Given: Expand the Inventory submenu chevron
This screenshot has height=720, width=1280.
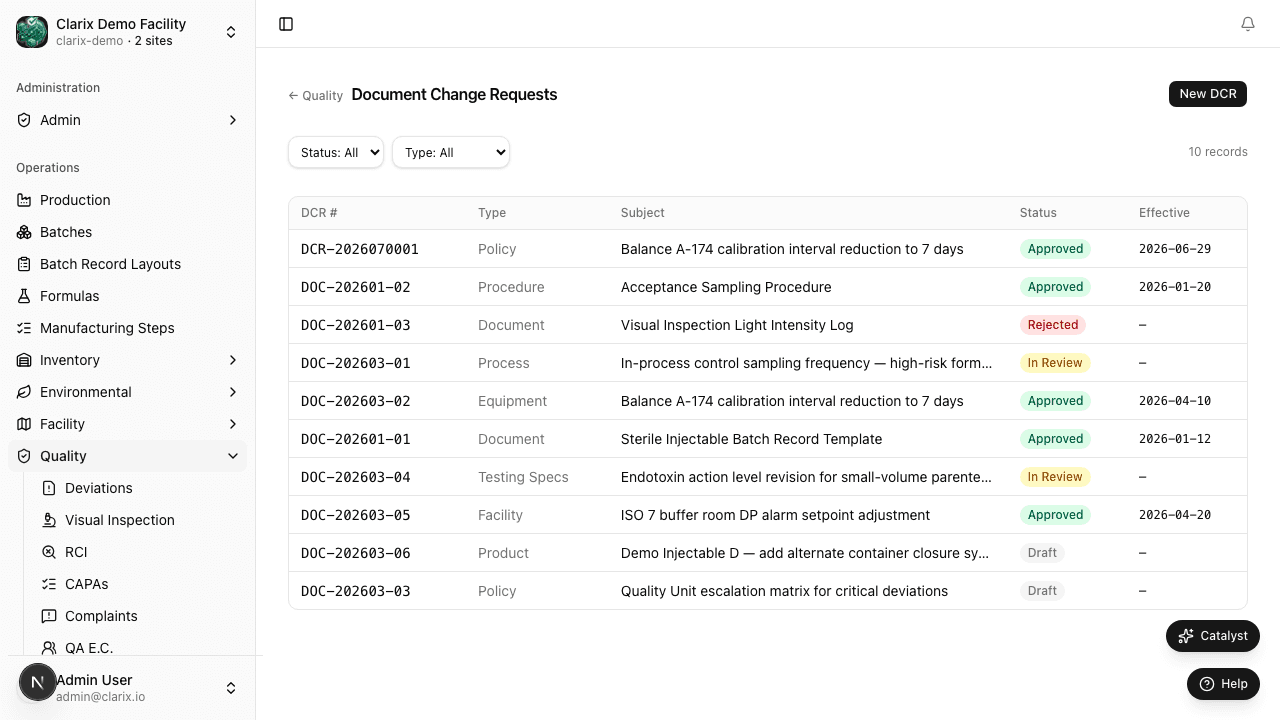Looking at the screenshot, I should [x=233, y=360].
